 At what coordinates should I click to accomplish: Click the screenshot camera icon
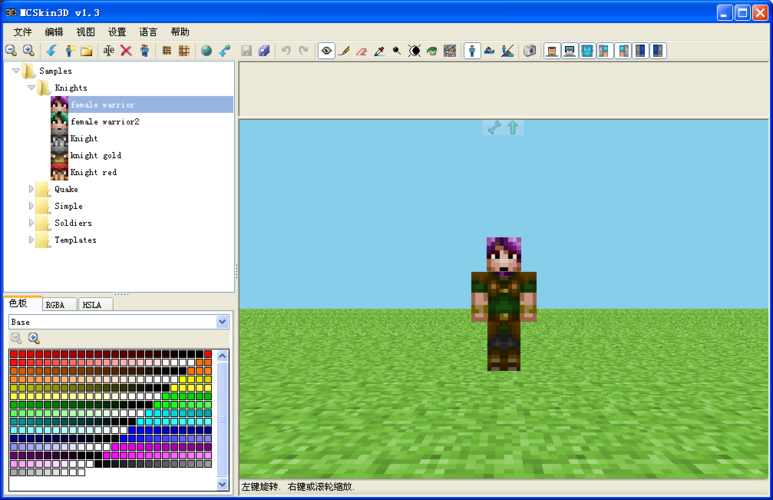(529, 50)
